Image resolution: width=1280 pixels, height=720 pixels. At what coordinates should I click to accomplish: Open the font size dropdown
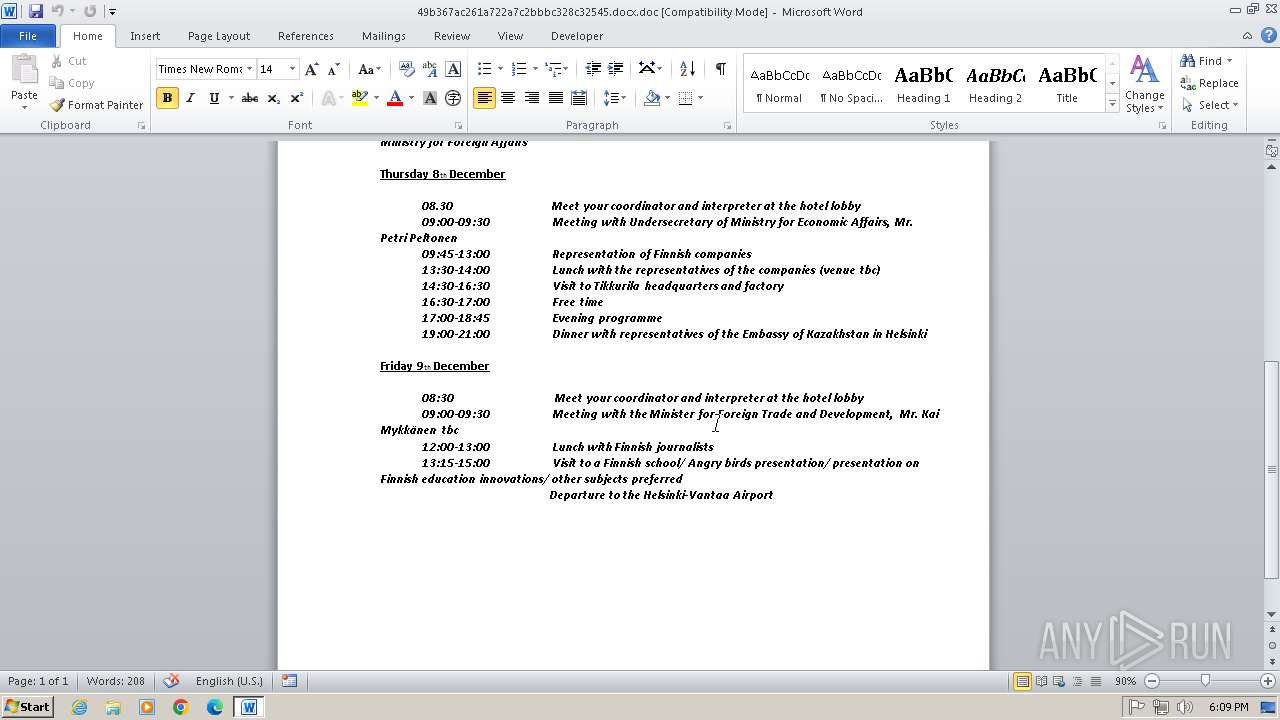point(292,69)
